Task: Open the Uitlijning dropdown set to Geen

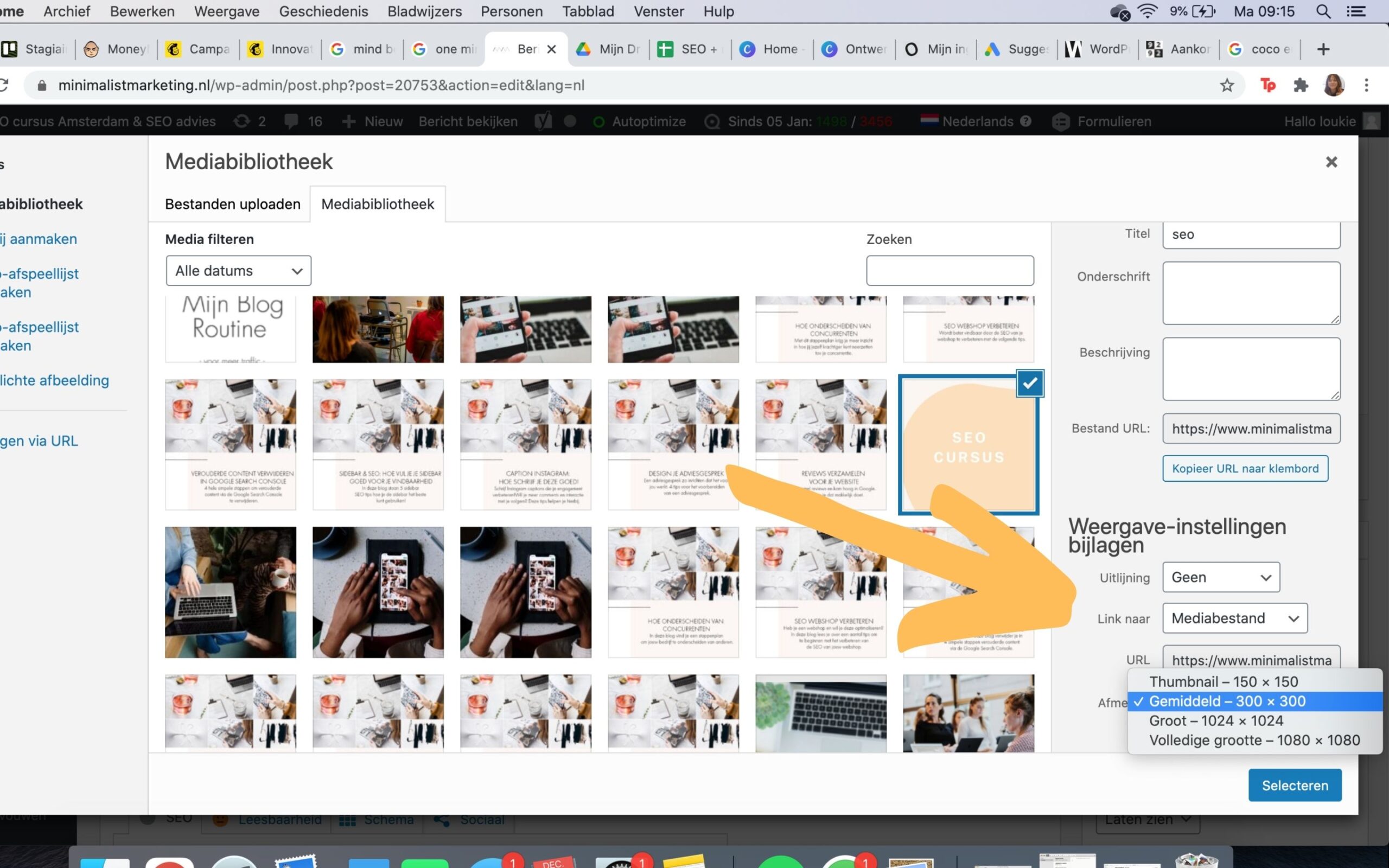Action: point(1221,577)
